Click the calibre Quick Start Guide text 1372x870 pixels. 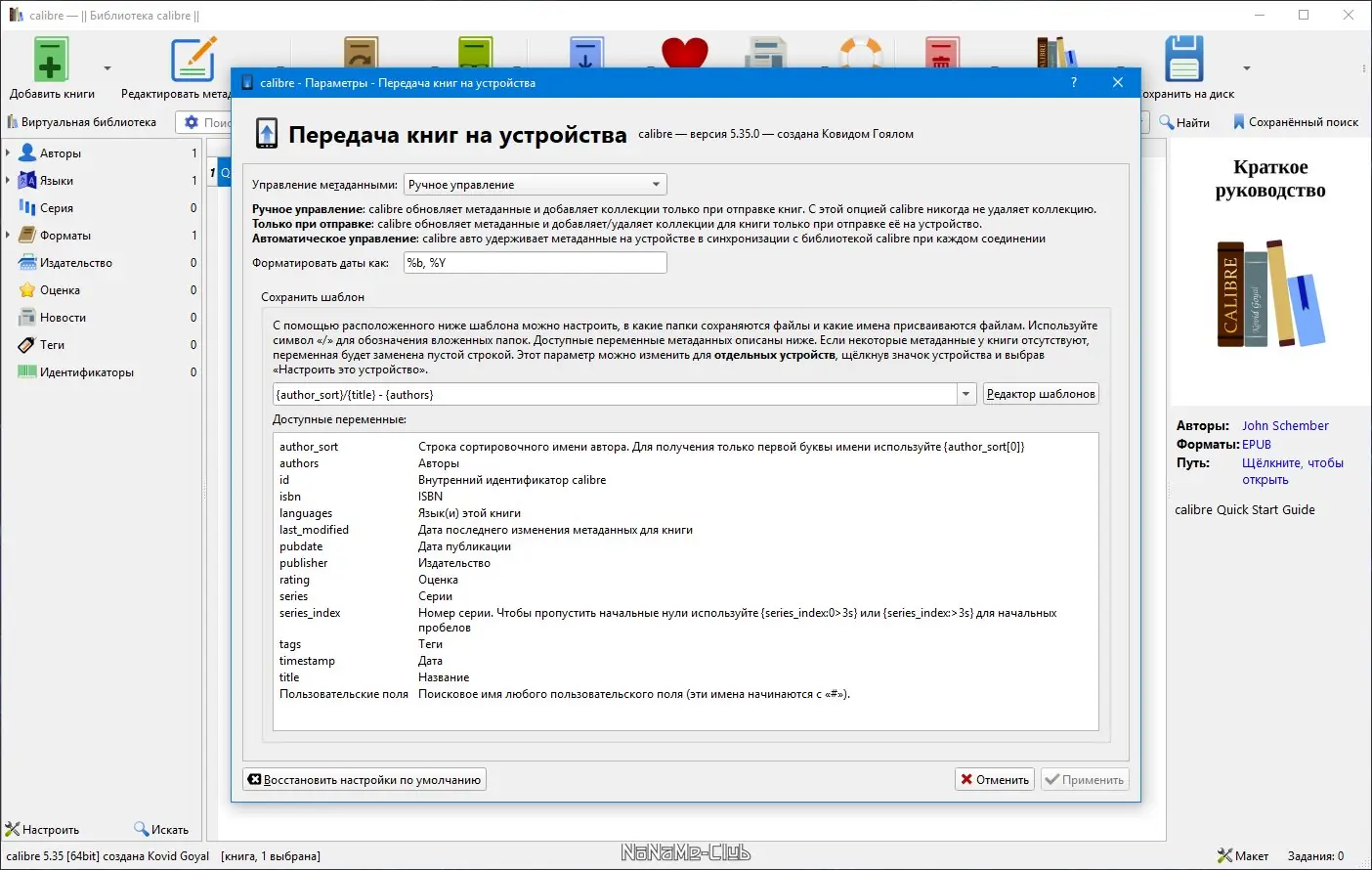[1245, 510]
